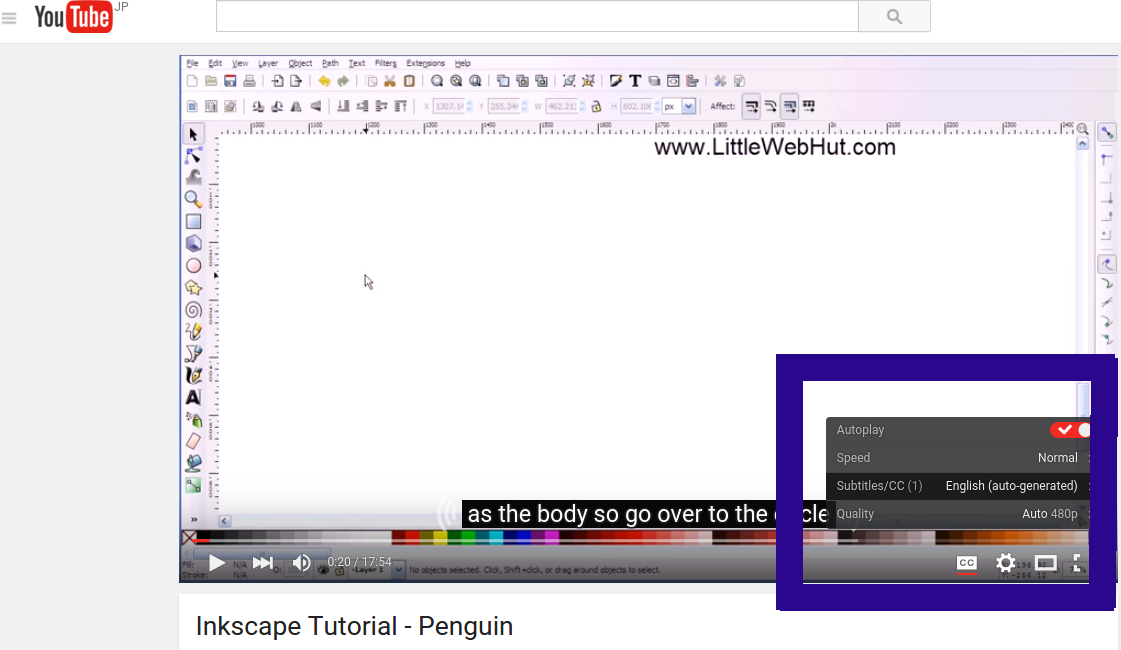Select the Circle/Ellipse tool

(x=193, y=266)
